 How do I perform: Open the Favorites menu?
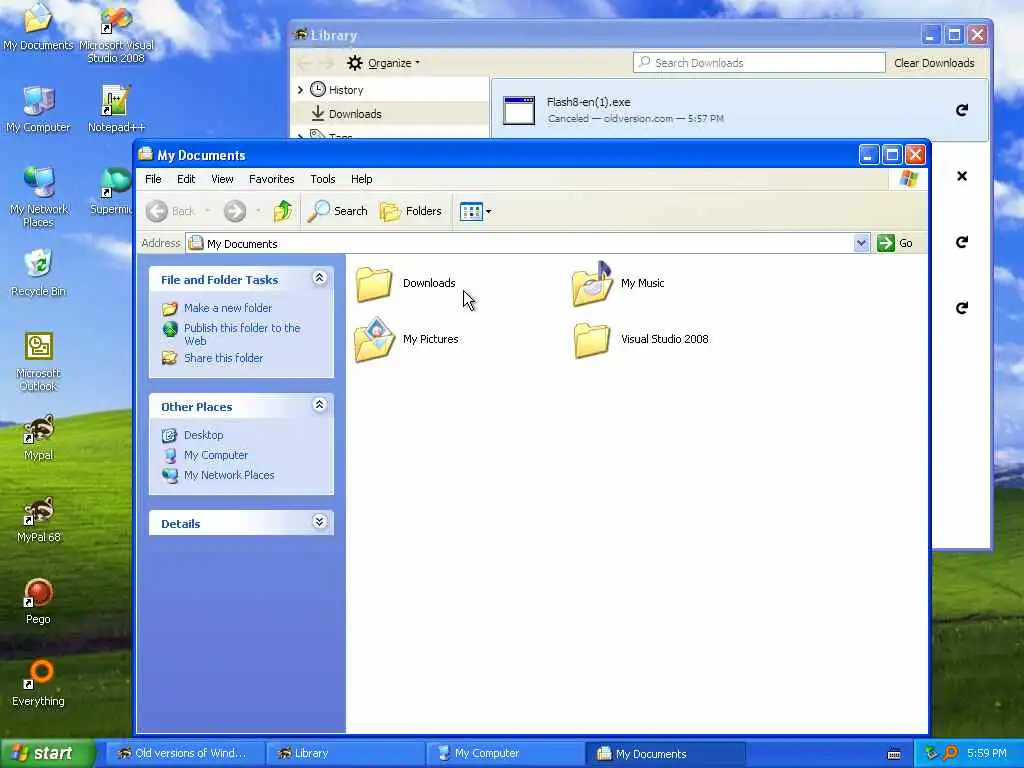tap(272, 179)
